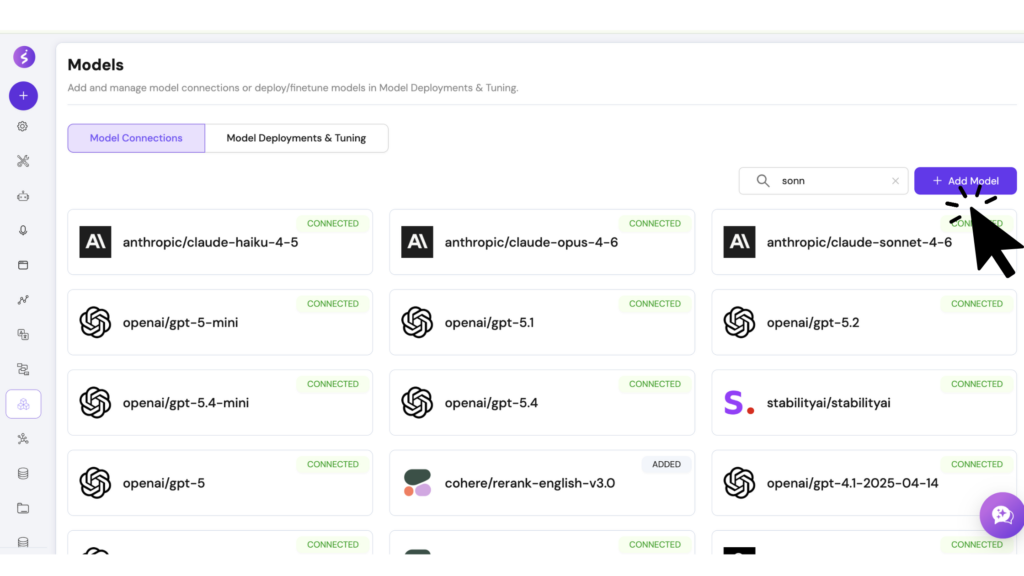Viewport: 1024px width, 576px height.
Task: Select openai/gpt-5-mini model name
Action: tap(180, 323)
